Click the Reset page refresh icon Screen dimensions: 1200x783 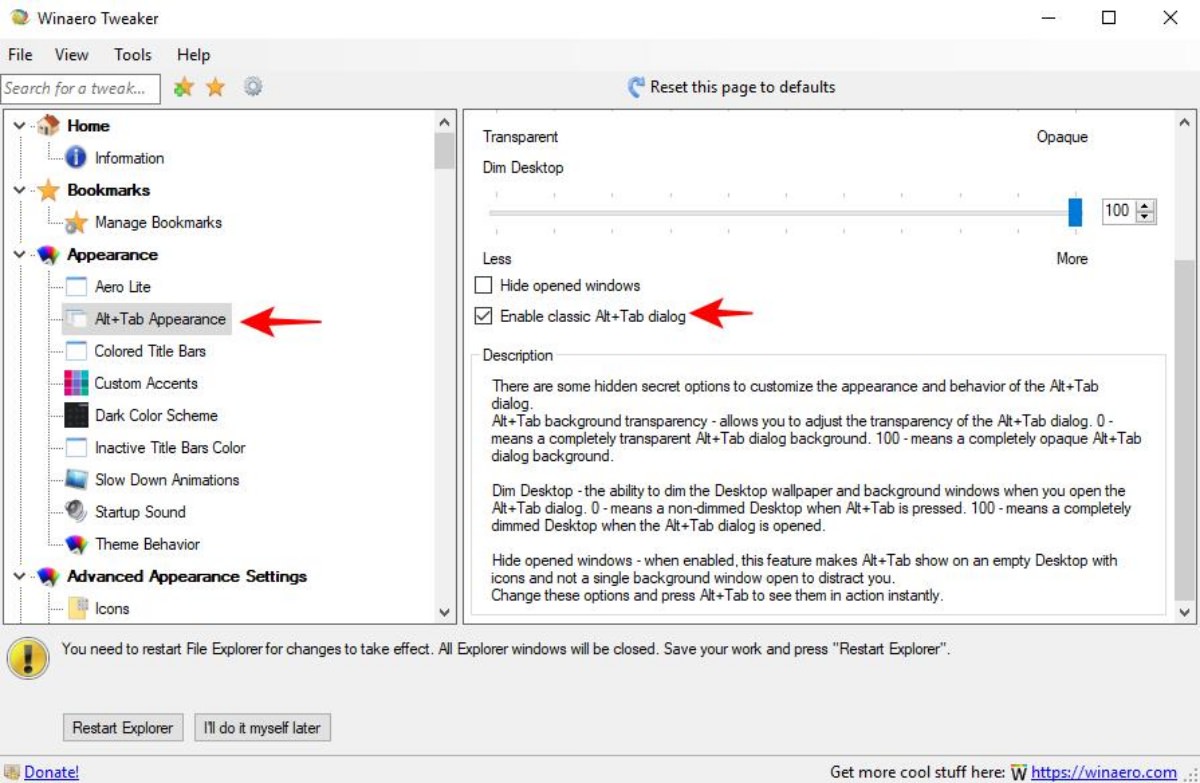(x=635, y=87)
